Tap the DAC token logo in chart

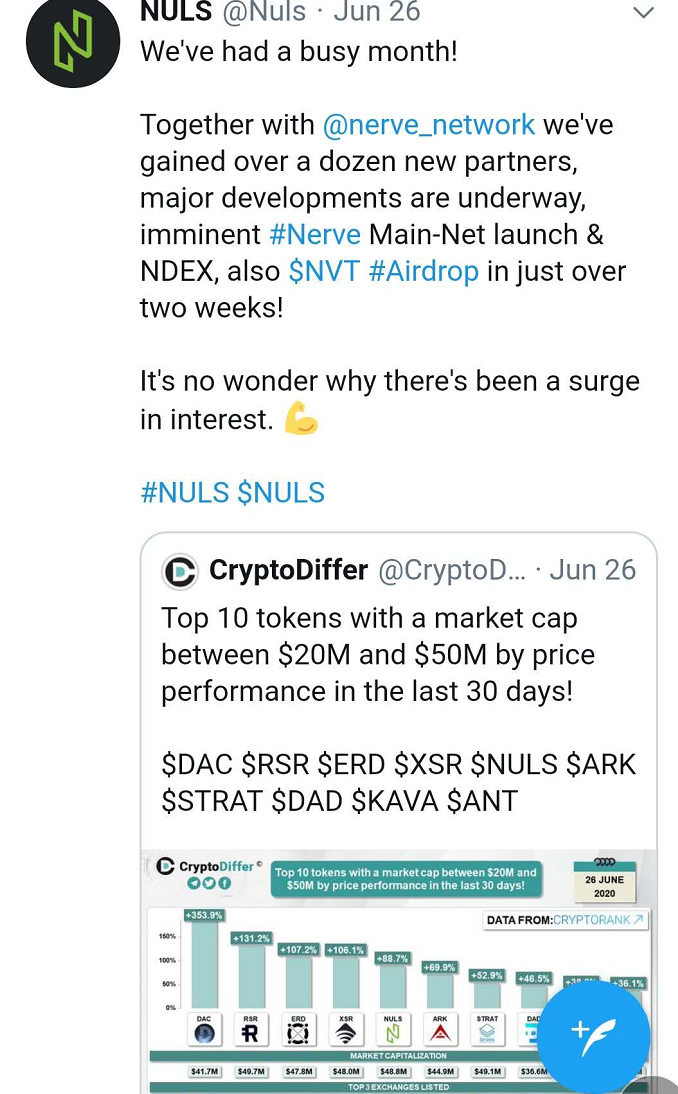pyautogui.click(x=204, y=1033)
